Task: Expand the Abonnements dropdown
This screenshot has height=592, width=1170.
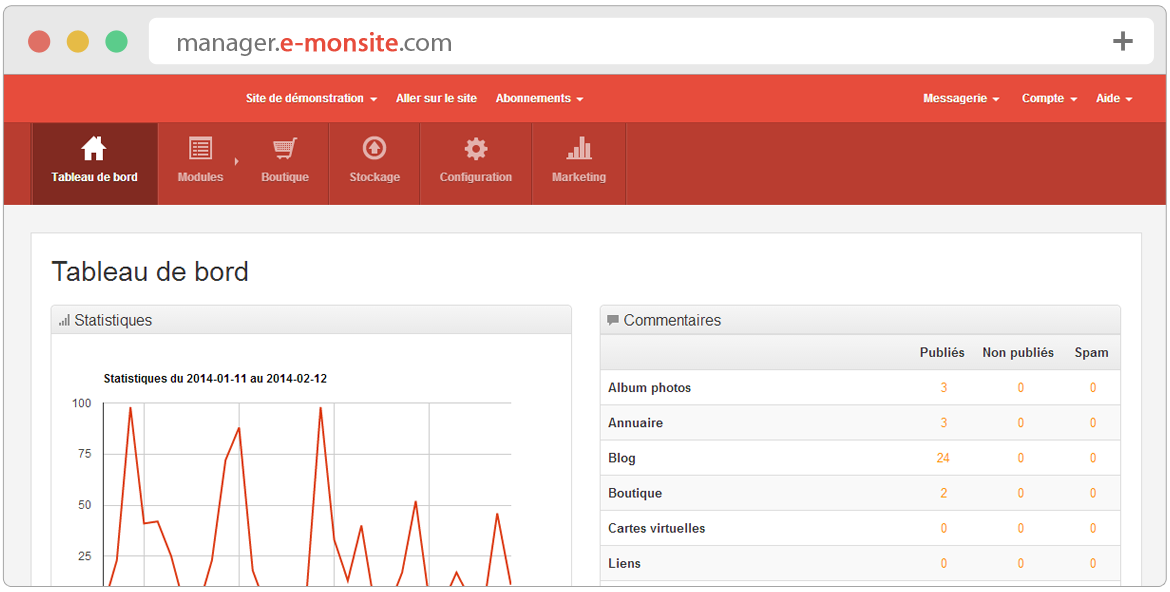Action: [539, 99]
